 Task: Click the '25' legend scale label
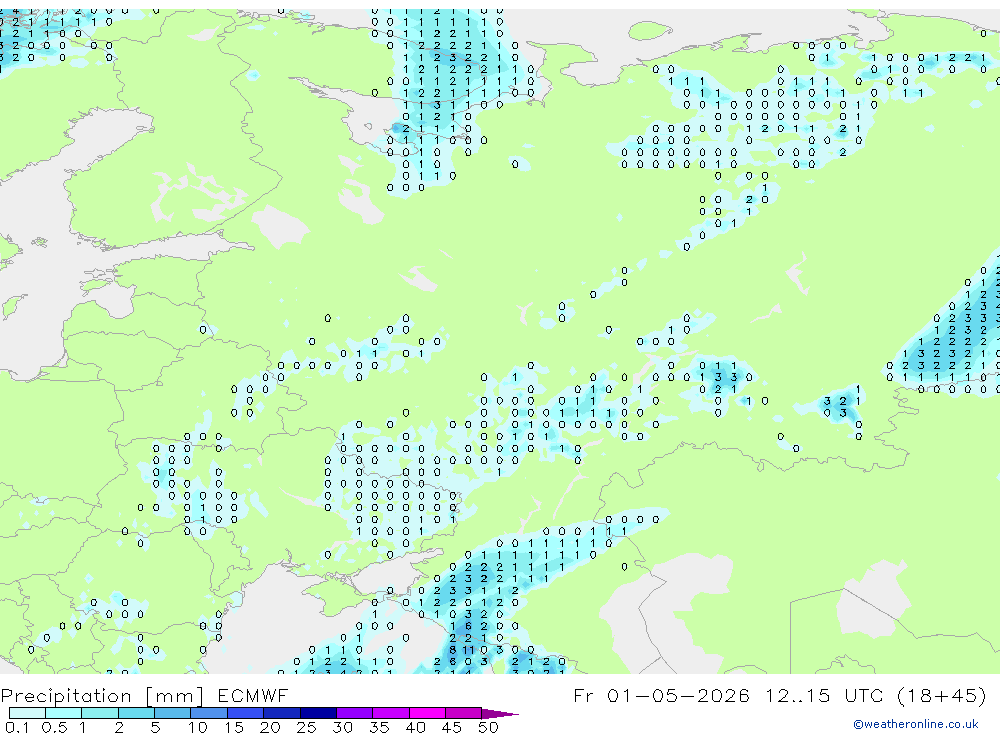(x=306, y=727)
